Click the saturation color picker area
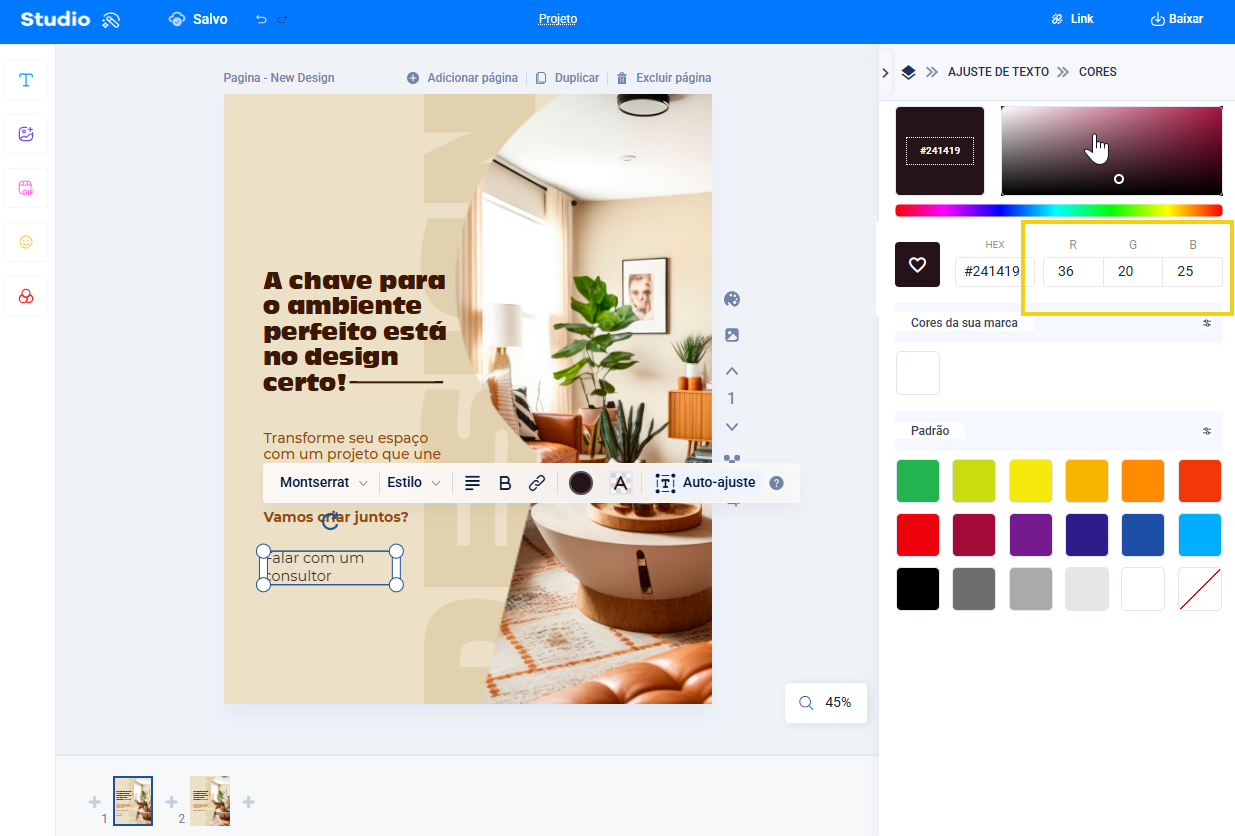The width and height of the screenshot is (1235, 836). (x=1112, y=151)
